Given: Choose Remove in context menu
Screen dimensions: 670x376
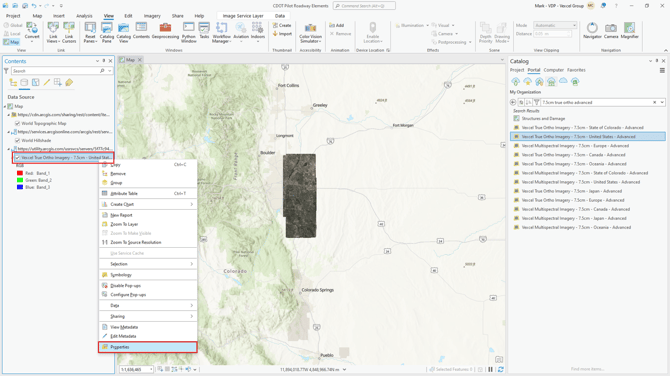Looking at the screenshot, I should (x=148, y=173).
